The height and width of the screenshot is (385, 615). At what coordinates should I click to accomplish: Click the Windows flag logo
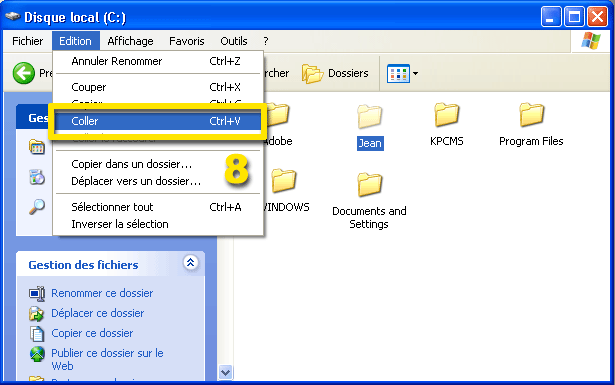[591, 41]
